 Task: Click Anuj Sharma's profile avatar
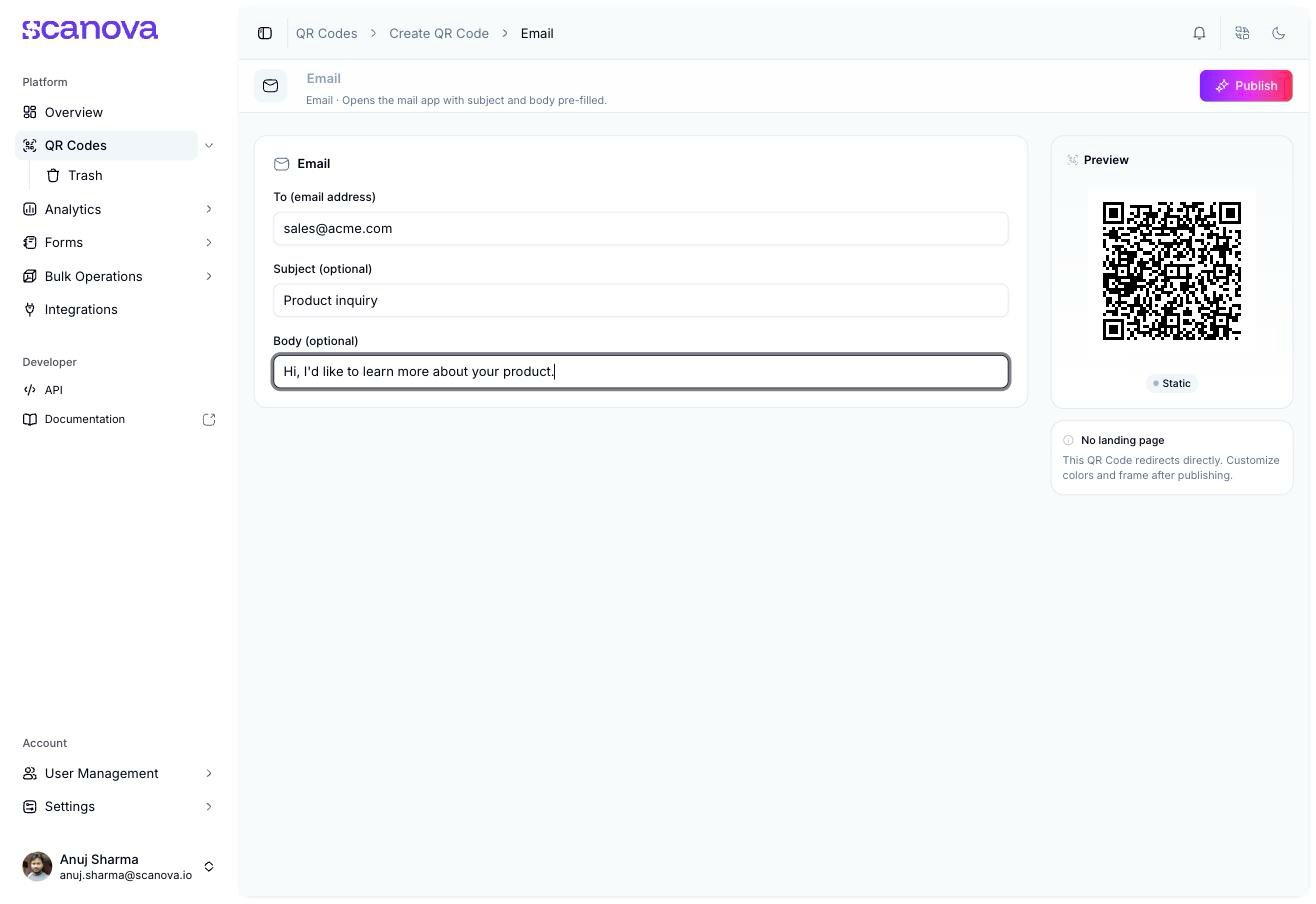pyautogui.click(x=37, y=866)
